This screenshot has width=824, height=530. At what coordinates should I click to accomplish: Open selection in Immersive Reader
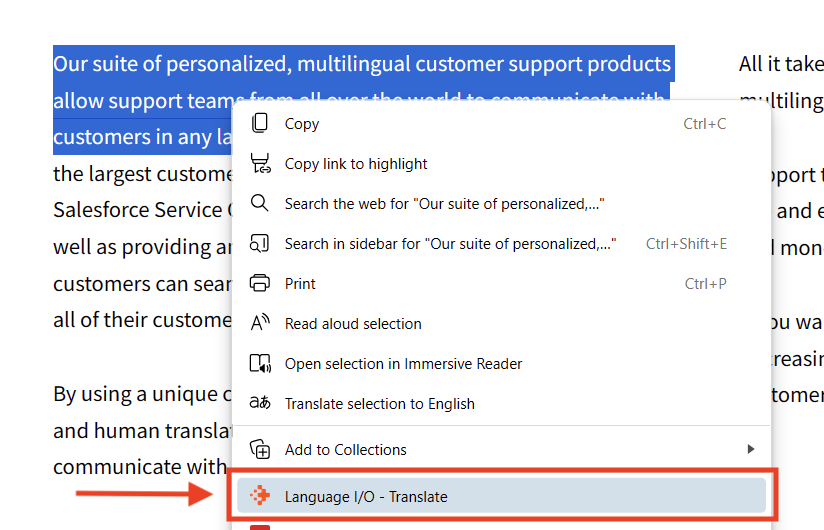501,363
